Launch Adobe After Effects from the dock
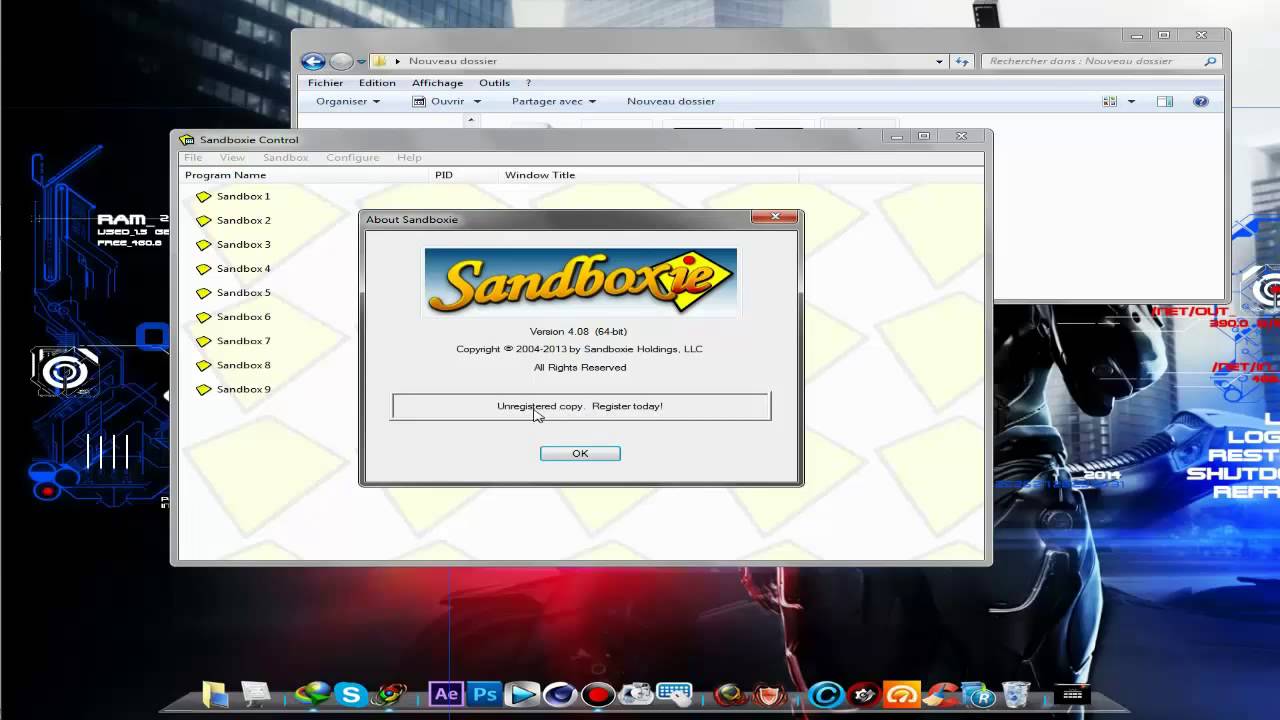This screenshot has height=720, width=1280. pyautogui.click(x=445, y=693)
